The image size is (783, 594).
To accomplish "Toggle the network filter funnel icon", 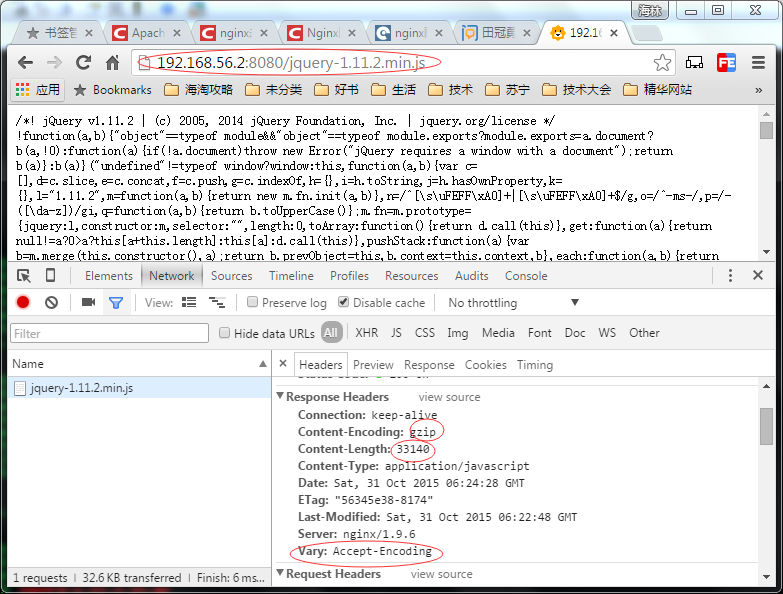I will tap(116, 302).
